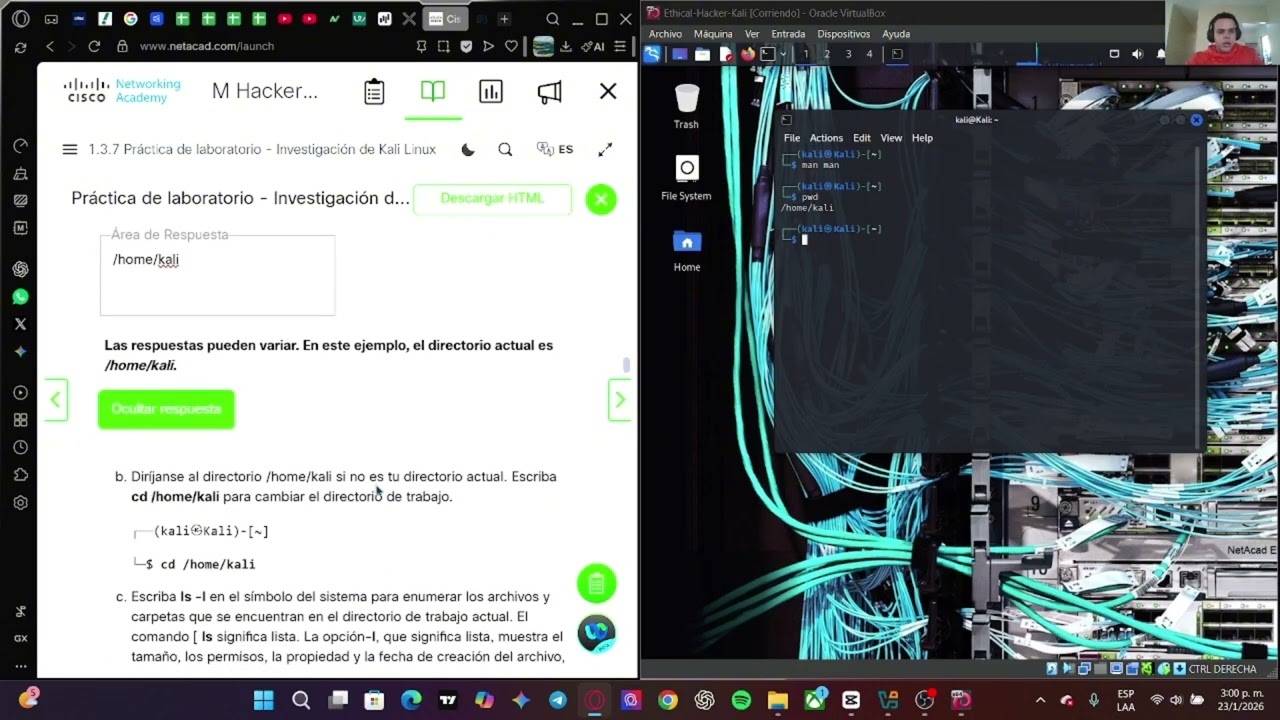The height and width of the screenshot is (720, 1280).
Task: Open the AI assistant in browser toolbar
Action: (594, 46)
